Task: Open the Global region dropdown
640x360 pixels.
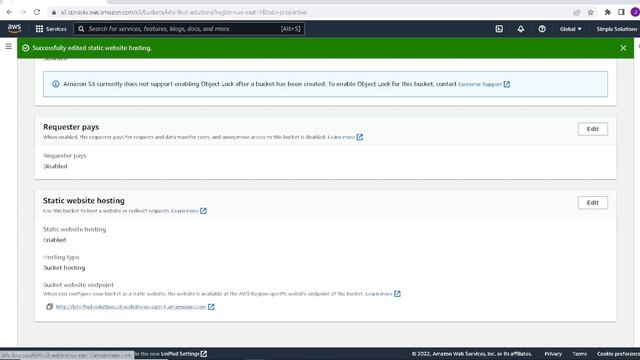Action: click(x=571, y=29)
